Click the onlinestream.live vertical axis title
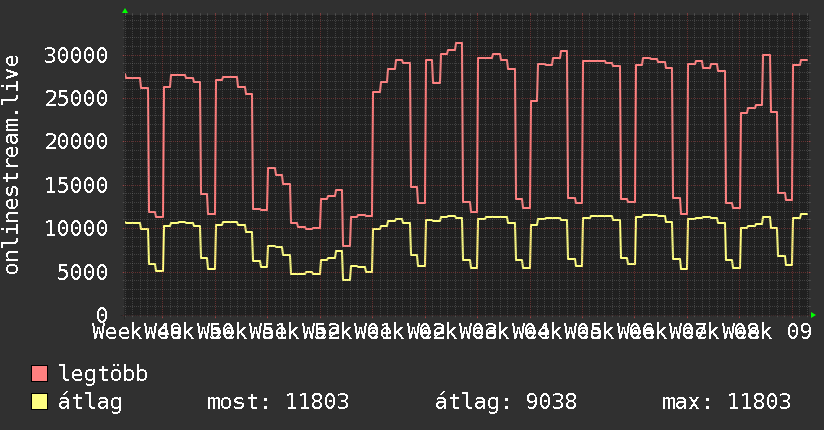Viewport: 824px width, 430px height. (x=11, y=165)
